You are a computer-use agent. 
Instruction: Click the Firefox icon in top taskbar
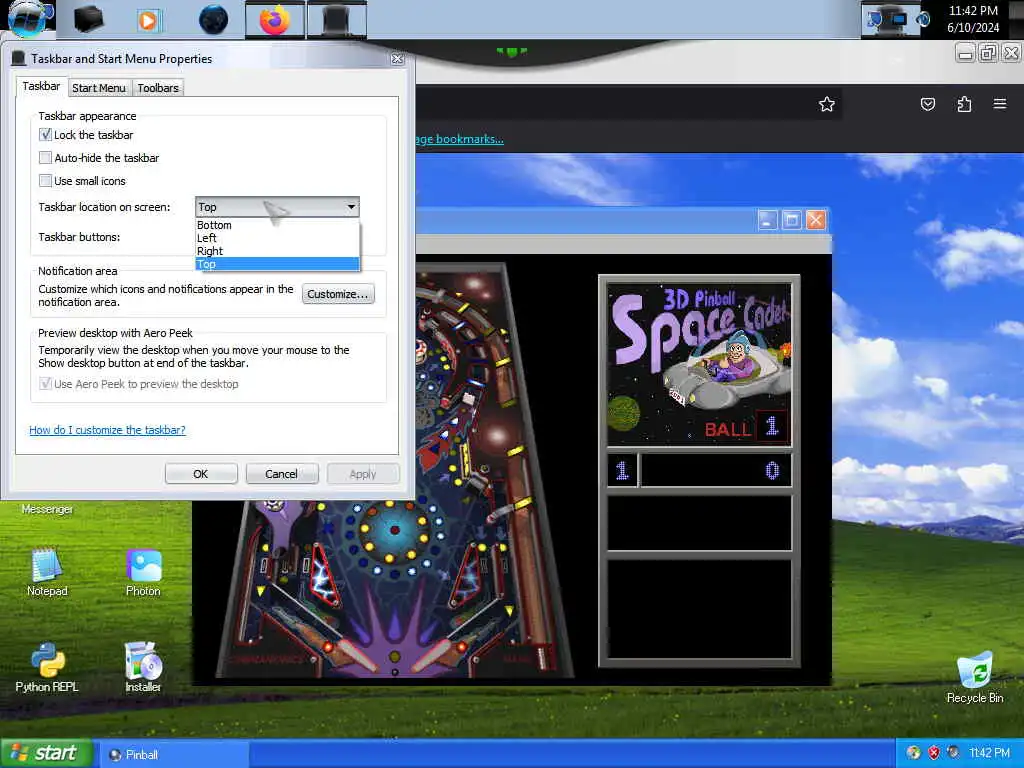coord(274,20)
